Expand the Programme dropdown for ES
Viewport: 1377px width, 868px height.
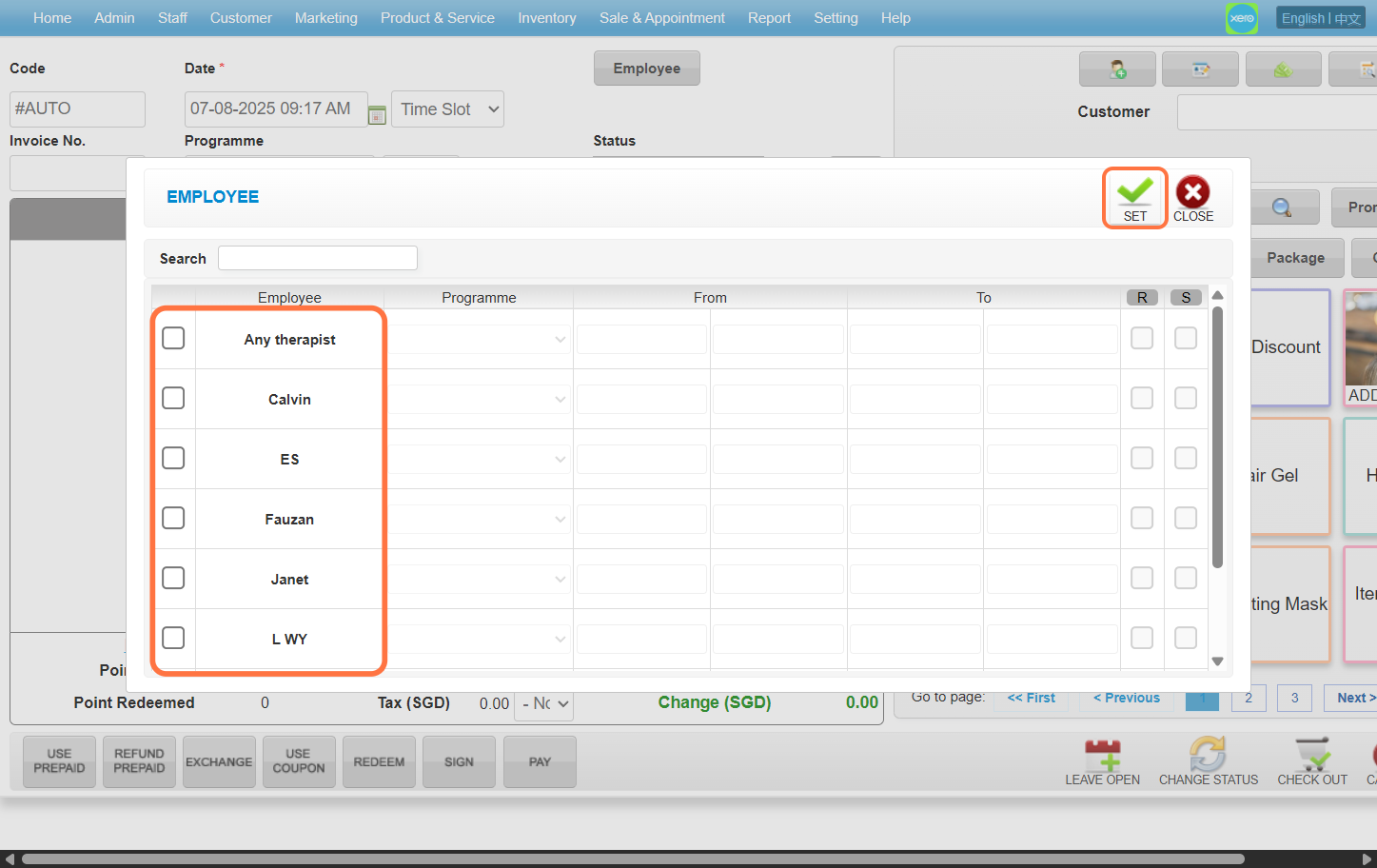[479, 459]
